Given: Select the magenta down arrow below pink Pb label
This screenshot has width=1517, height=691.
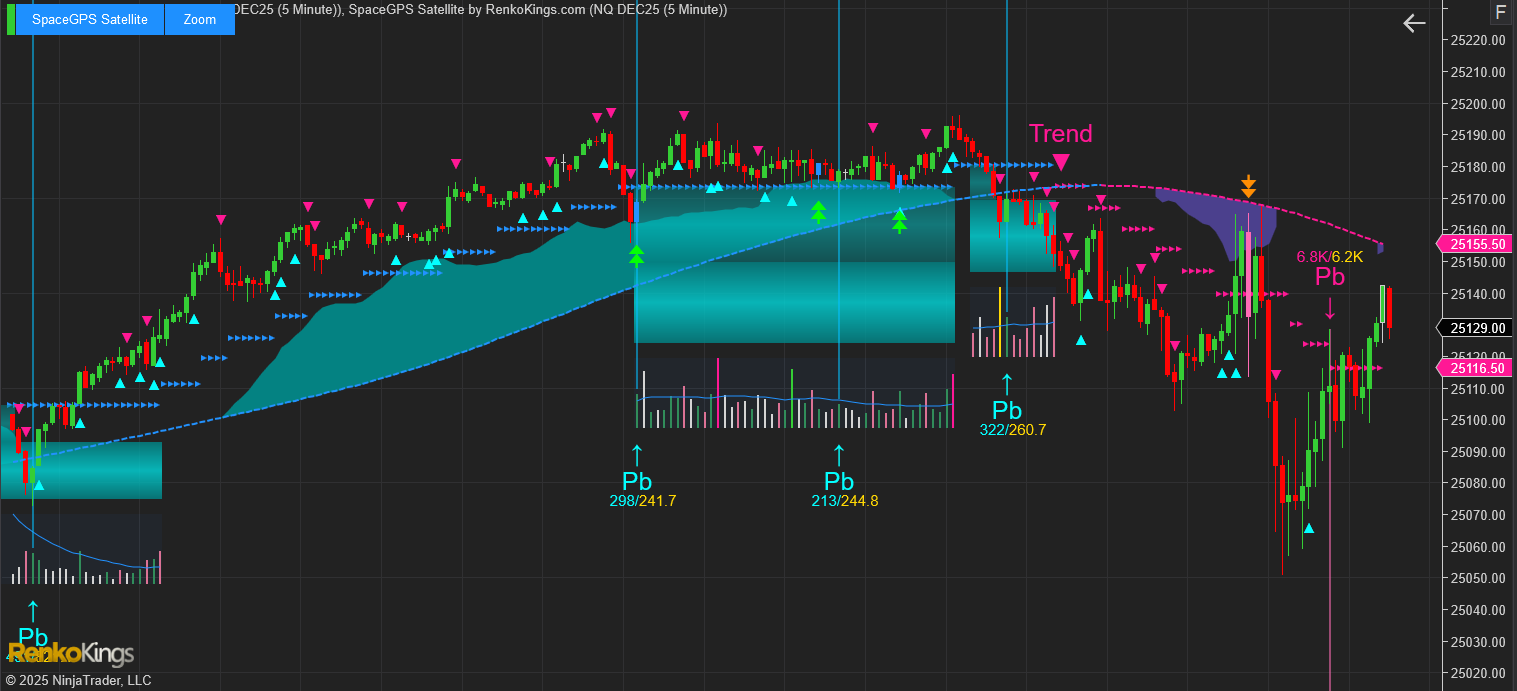Looking at the screenshot, I should (x=1329, y=309).
